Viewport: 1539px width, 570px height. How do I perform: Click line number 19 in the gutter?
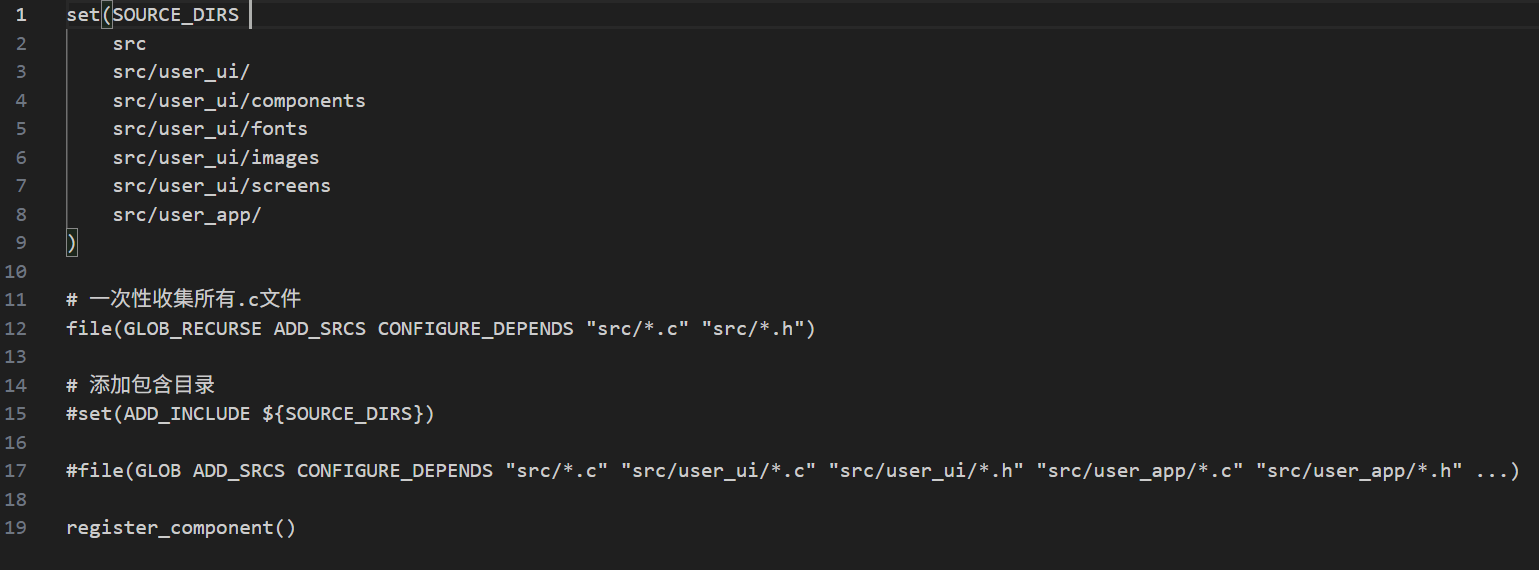(x=16, y=528)
